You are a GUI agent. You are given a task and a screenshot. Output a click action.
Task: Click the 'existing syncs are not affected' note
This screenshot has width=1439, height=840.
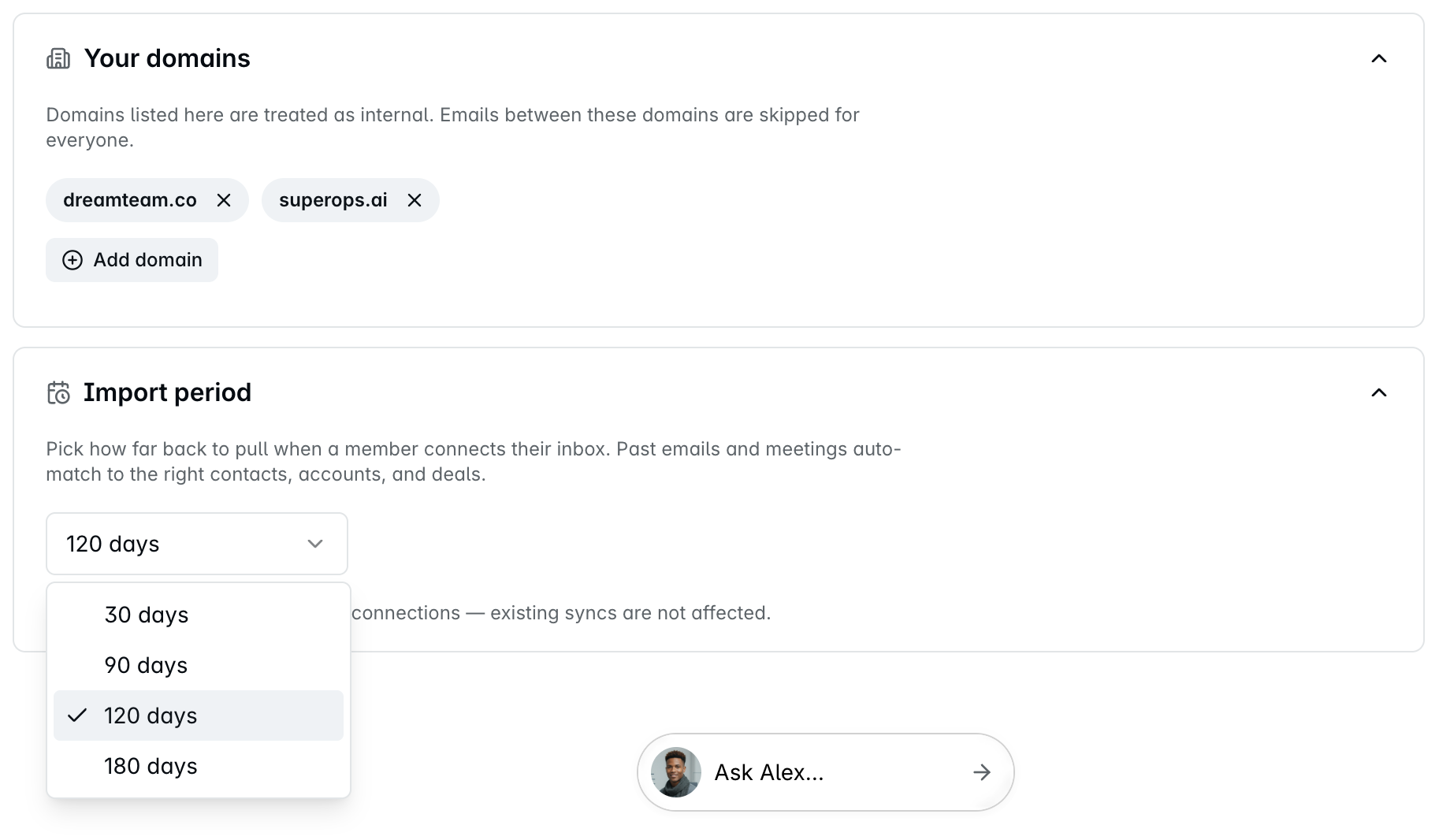coord(561,613)
